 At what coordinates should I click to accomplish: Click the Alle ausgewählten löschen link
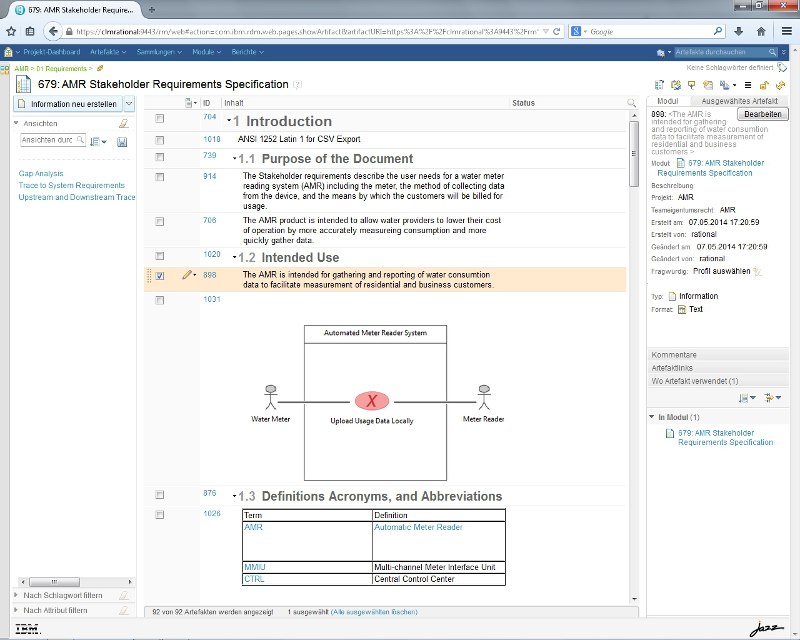374,612
